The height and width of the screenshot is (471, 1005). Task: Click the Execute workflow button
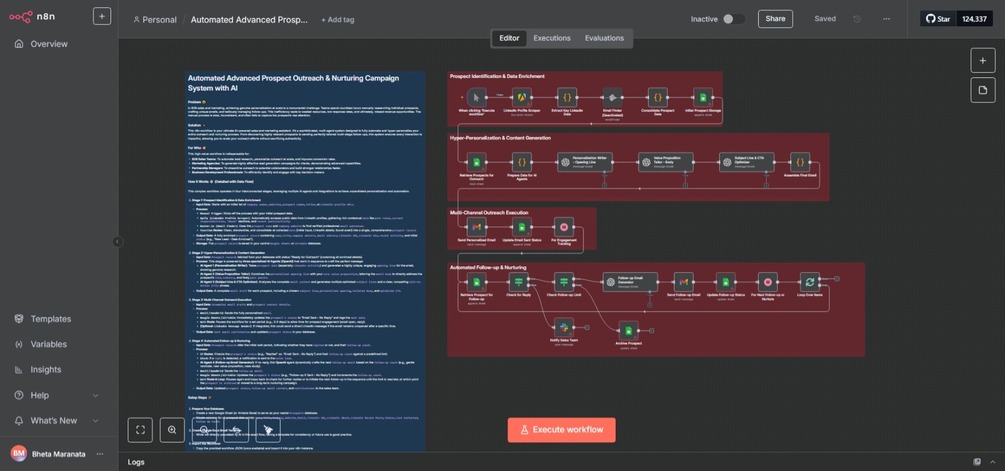[561, 430]
